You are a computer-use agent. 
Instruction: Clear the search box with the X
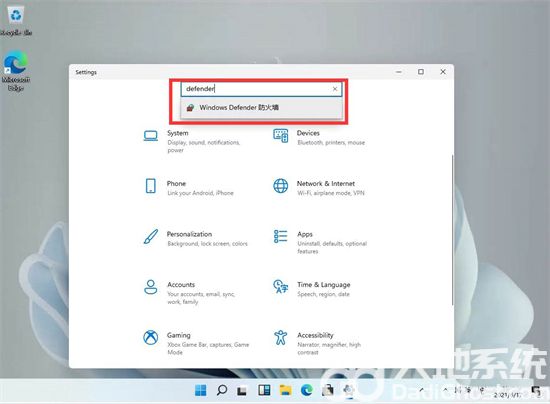tap(335, 89)
